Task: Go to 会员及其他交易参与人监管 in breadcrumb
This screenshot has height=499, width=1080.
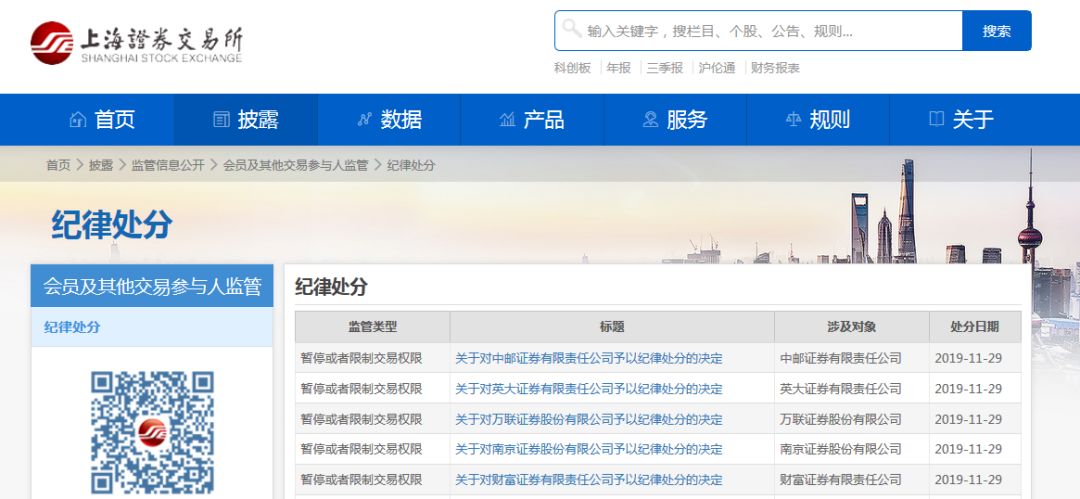Action: pos(295,165)
